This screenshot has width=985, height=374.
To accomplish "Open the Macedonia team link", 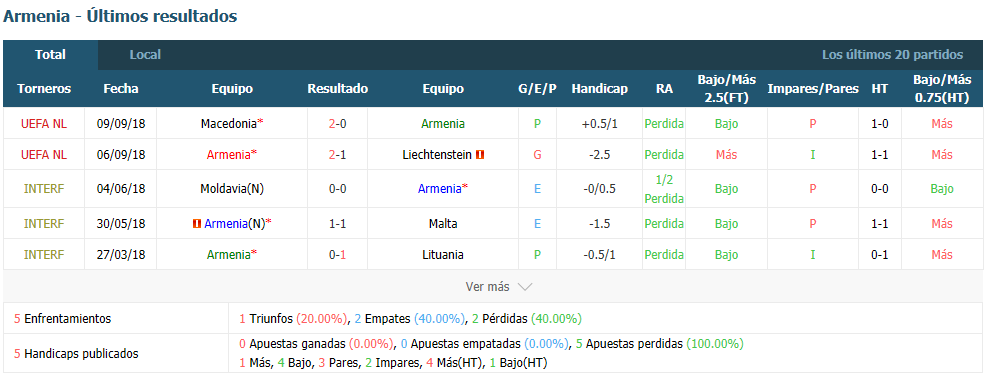I will click(229, 124).
